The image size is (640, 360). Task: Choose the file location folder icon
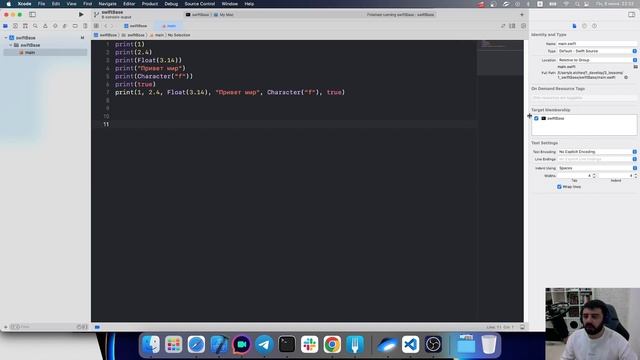coord(636,67)
